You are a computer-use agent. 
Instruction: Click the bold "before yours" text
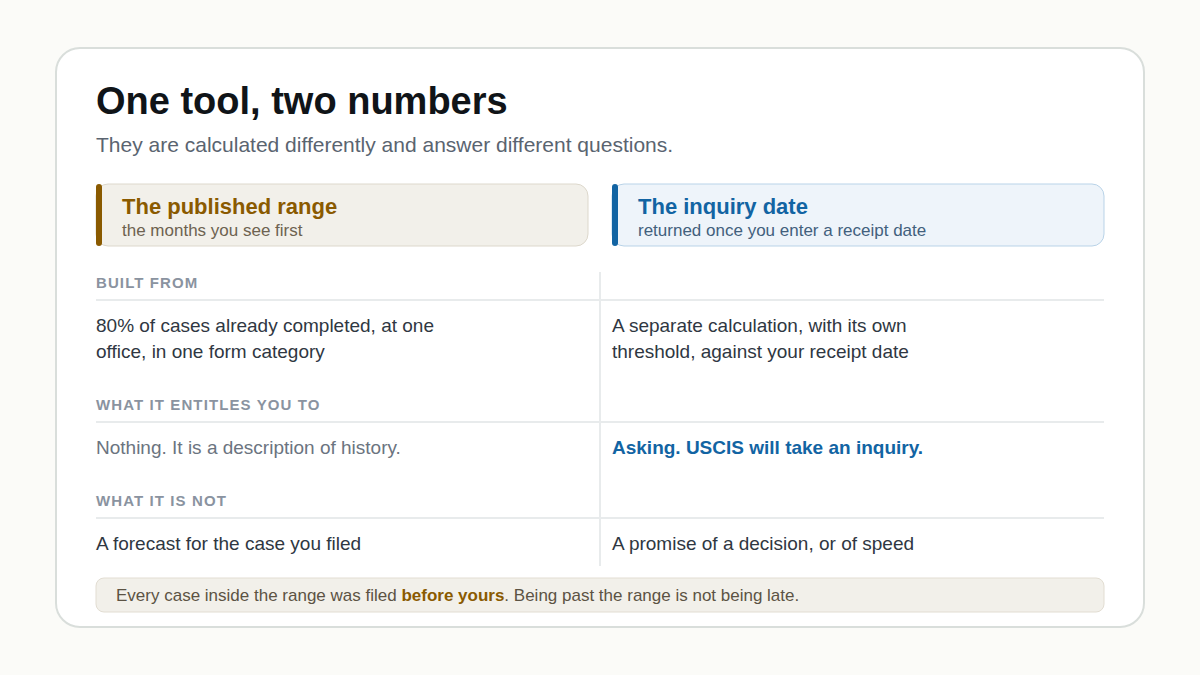coord(452,595)
